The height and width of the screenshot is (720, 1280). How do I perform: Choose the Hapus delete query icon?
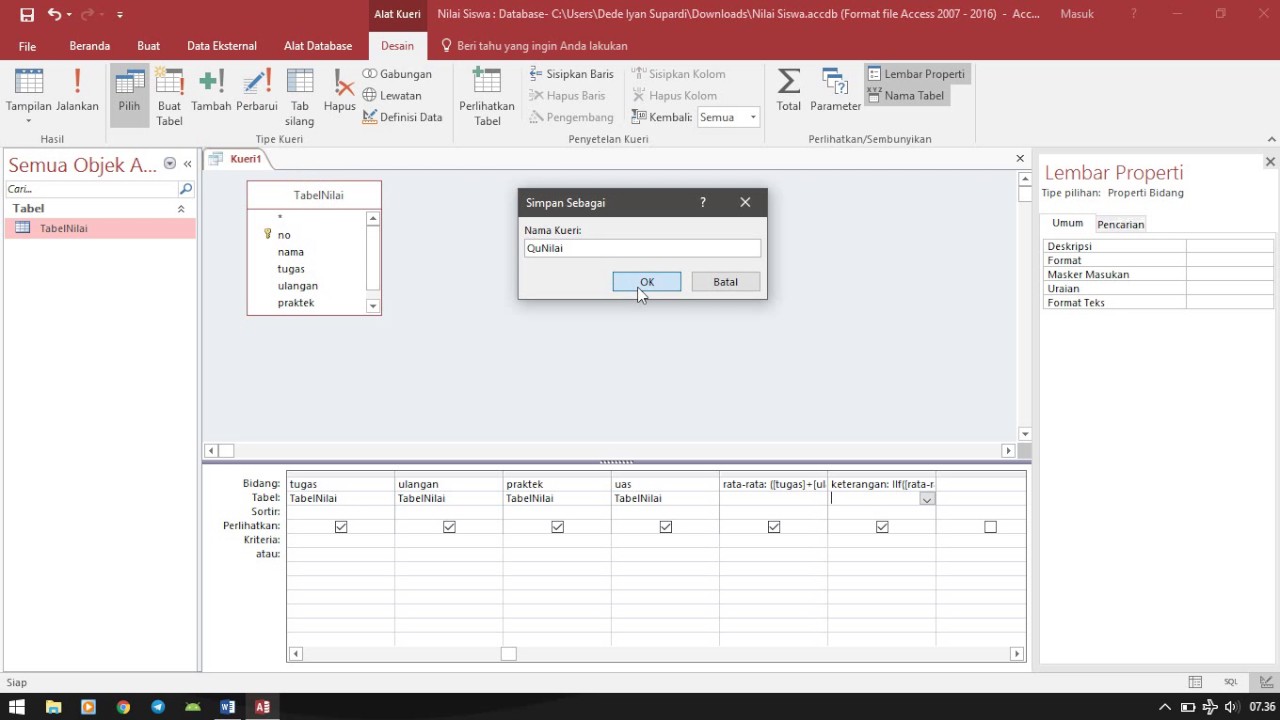coord(340,92)
